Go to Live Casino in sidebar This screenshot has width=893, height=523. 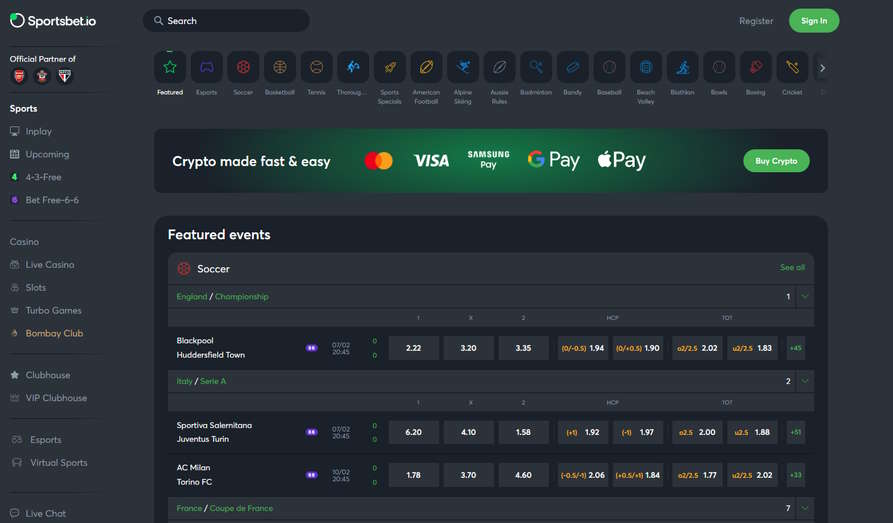[49, 265]
